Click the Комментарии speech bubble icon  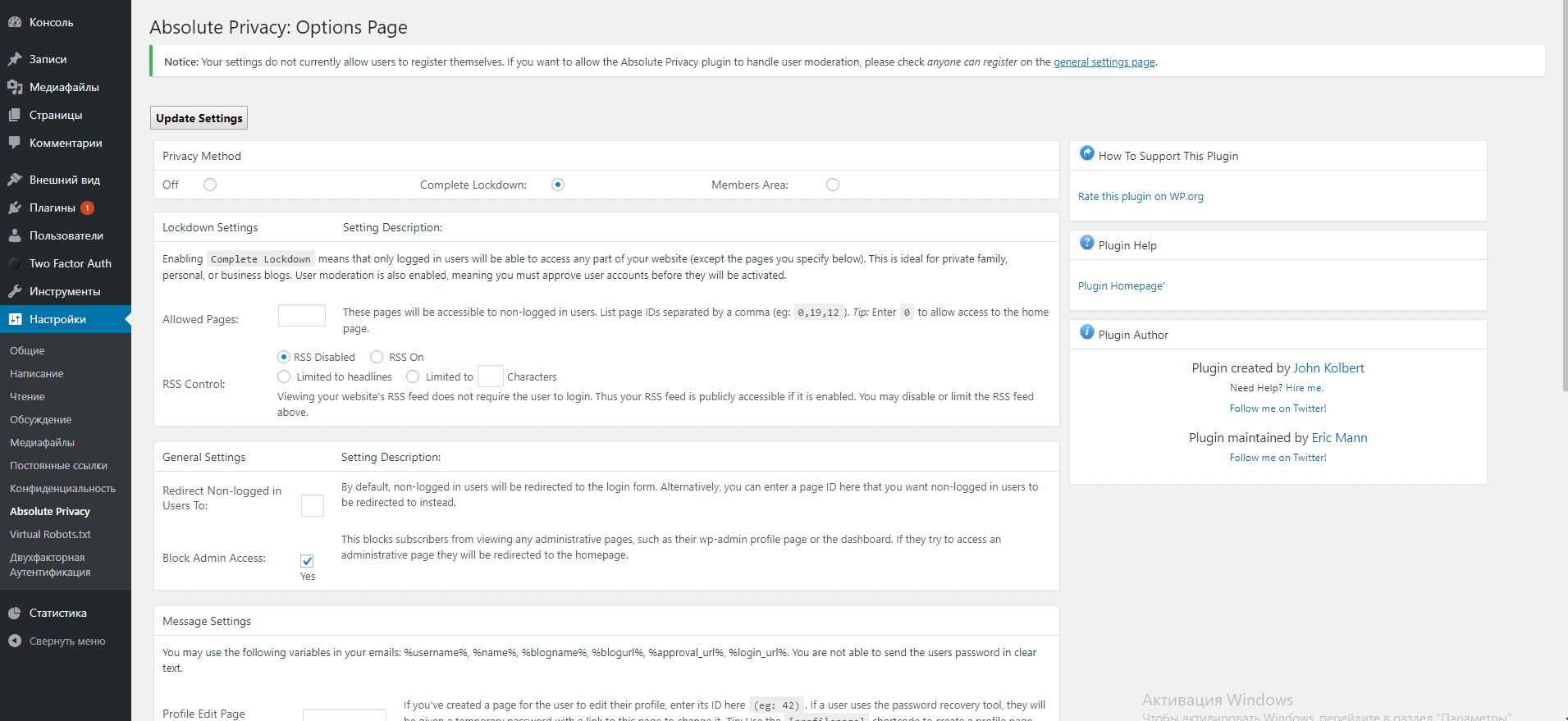[x=15, y=143]
